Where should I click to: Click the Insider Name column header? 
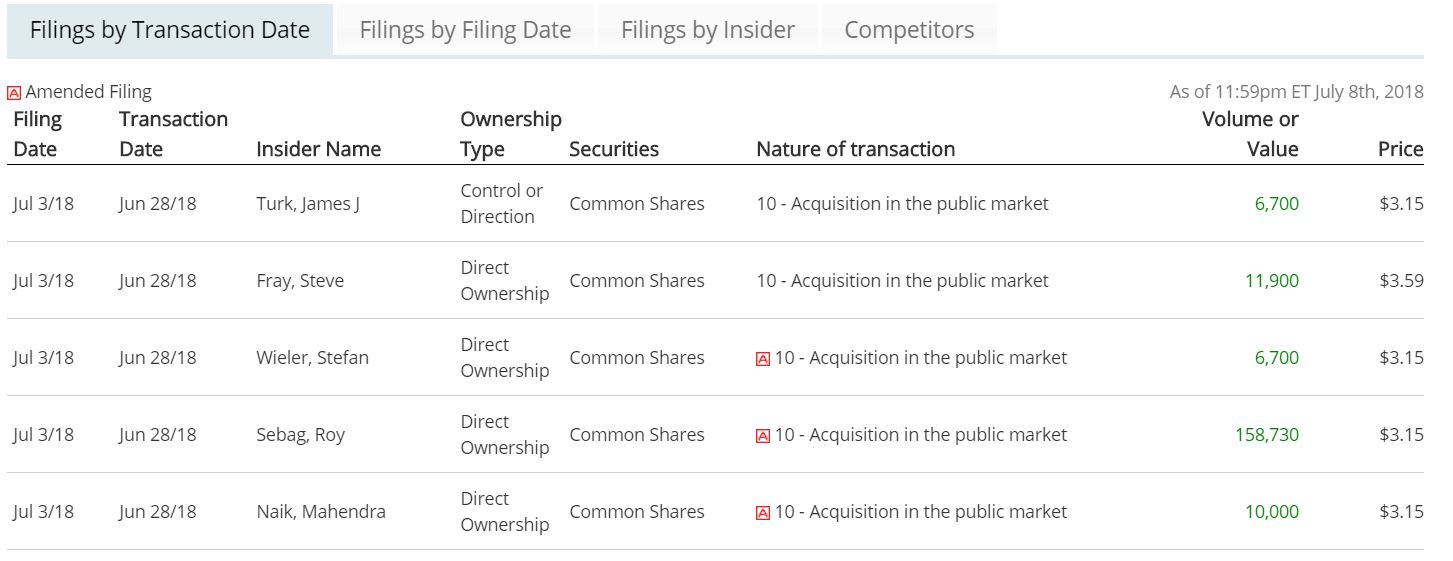pyautogui.click(x=319, y=149)
